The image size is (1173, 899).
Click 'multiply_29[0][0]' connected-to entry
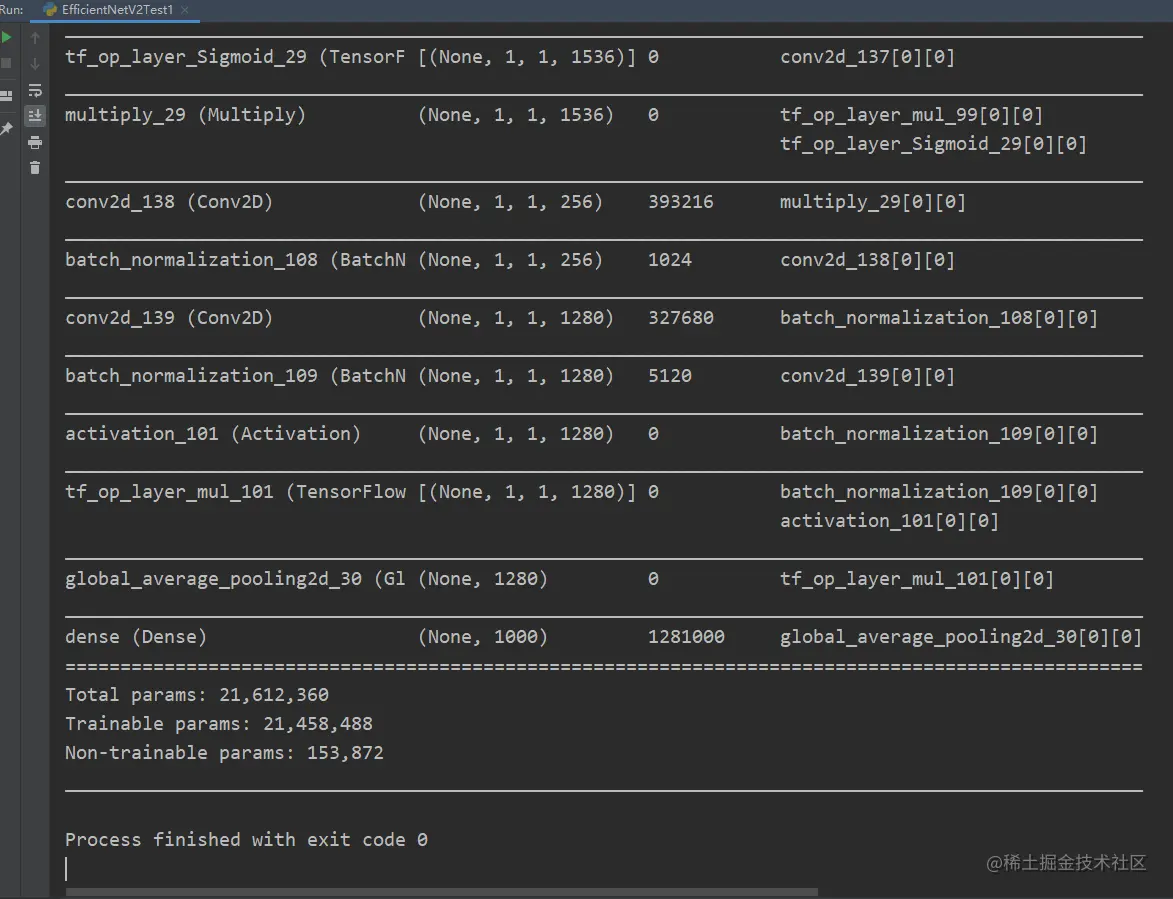click(x=873, y=202)
